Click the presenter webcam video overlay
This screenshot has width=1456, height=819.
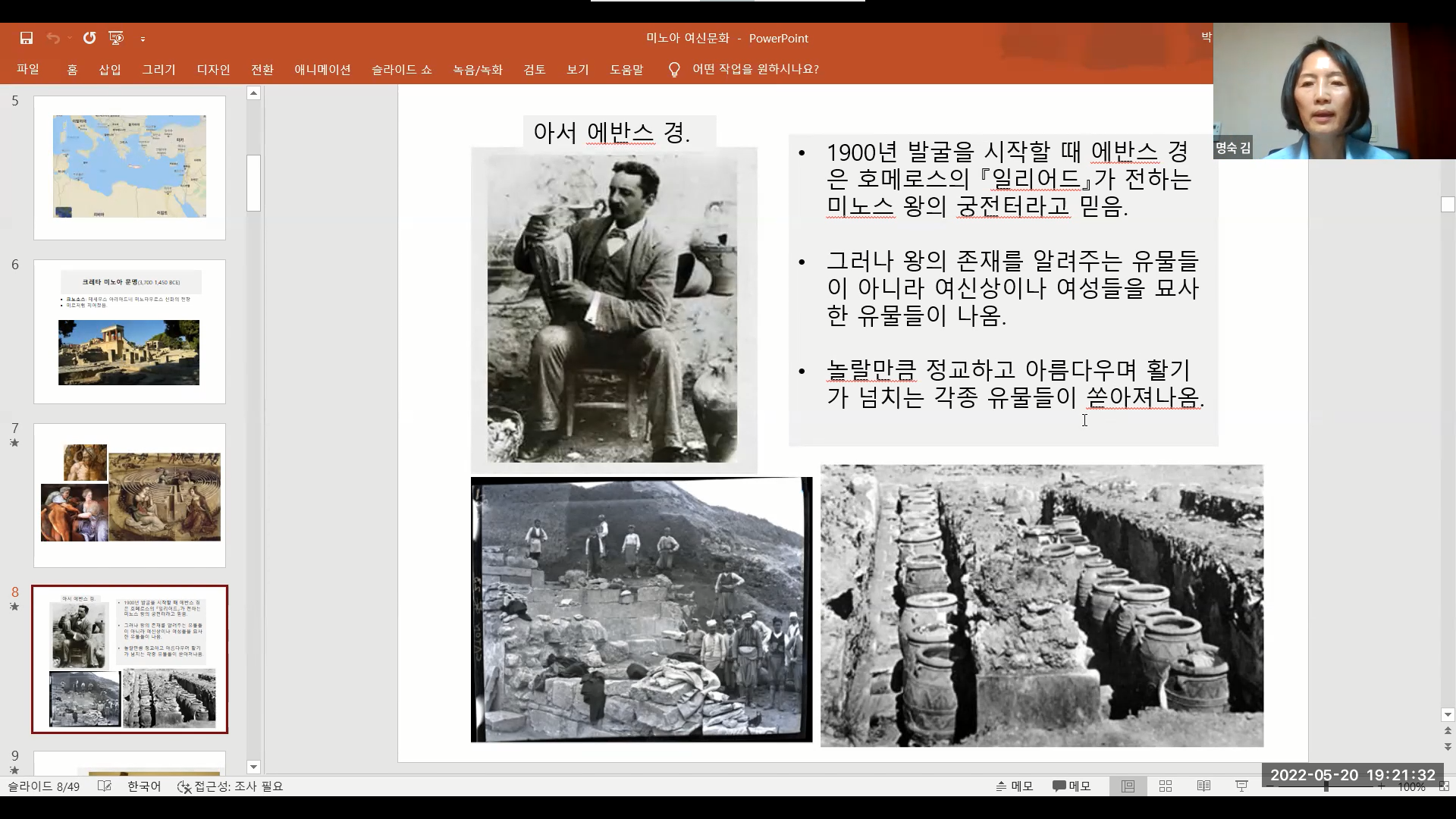tap(1335, 91)
